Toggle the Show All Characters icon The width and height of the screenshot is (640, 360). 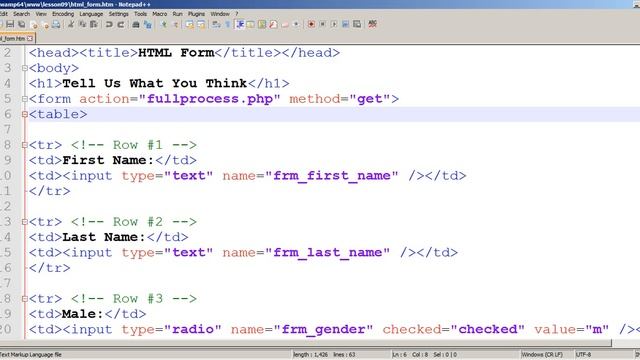[228, 24]
